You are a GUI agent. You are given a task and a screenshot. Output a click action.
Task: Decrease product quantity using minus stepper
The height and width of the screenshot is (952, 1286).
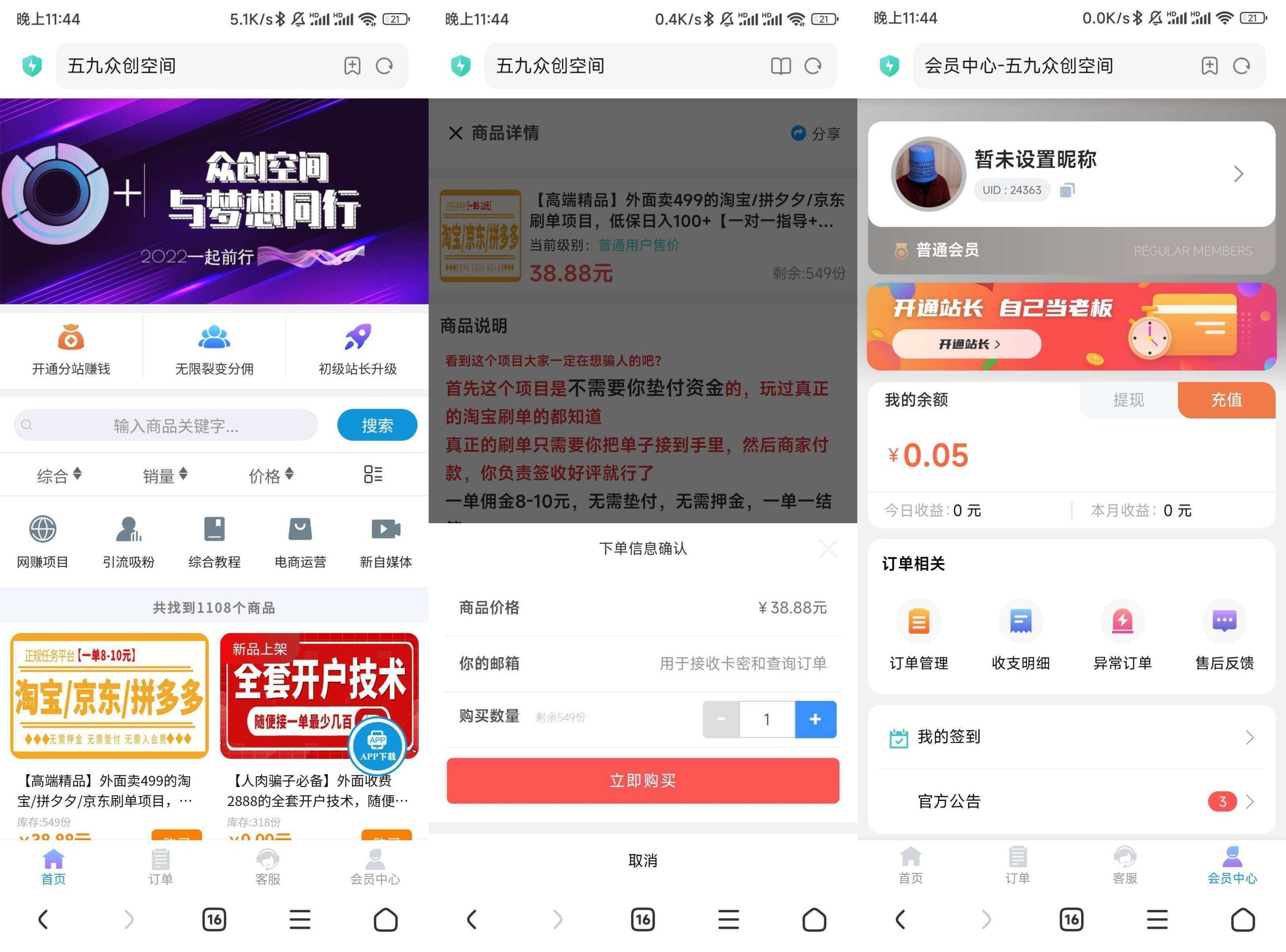(x=723, y=718)
